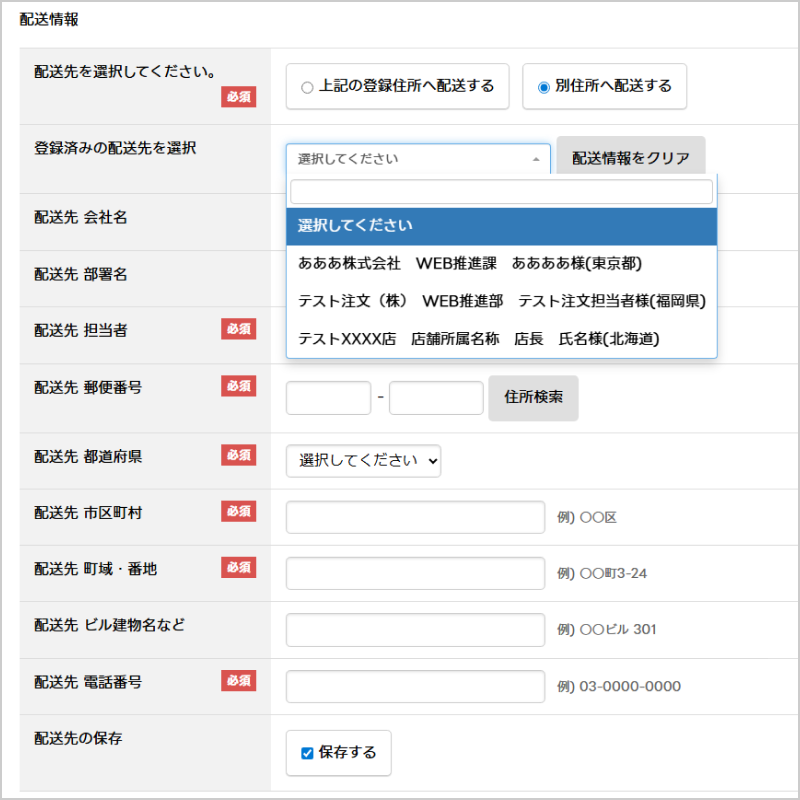Click the 電話番号 input field

click(415, 687)
